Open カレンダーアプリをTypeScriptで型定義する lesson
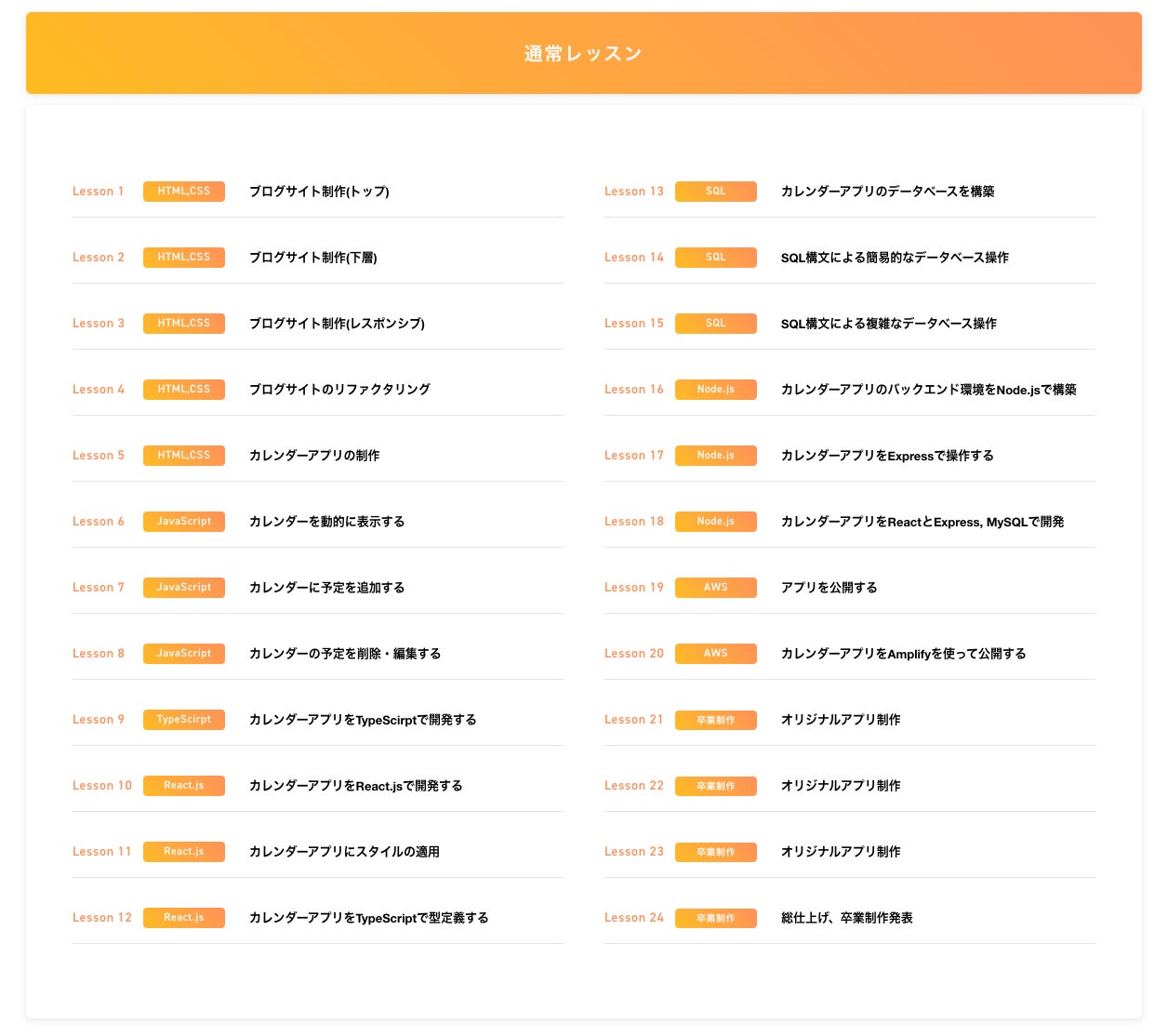The height and width of the screenshot is (1036, 1168). [x=368, y=918]
